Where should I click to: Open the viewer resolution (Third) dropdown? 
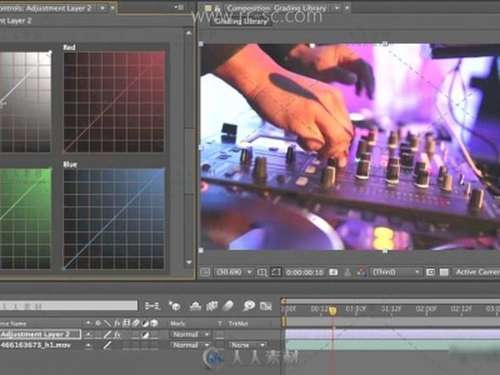coord(396,272)
